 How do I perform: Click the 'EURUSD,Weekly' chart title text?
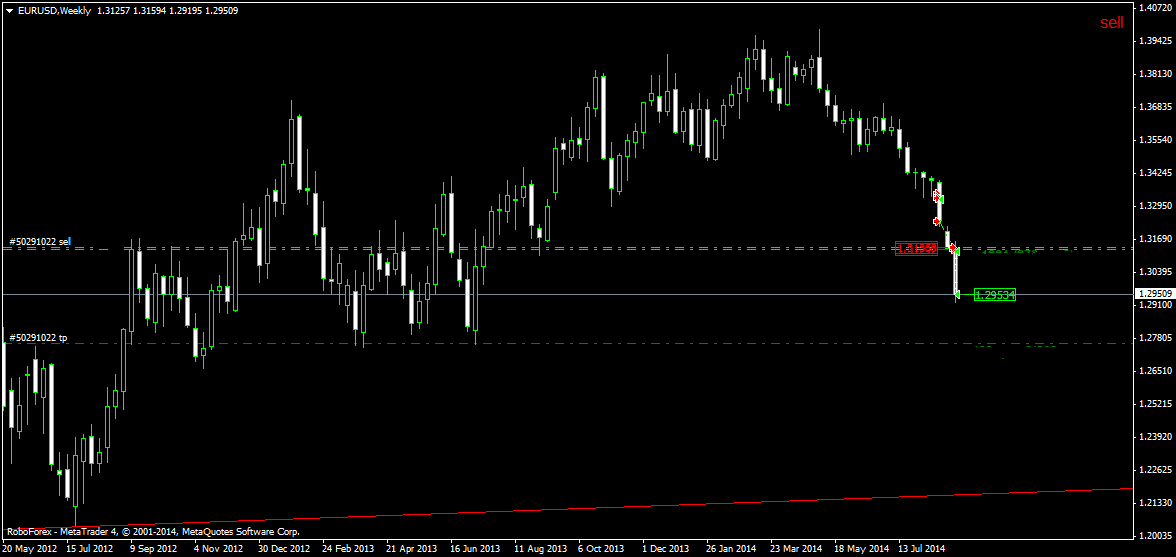tap(55, 10)
